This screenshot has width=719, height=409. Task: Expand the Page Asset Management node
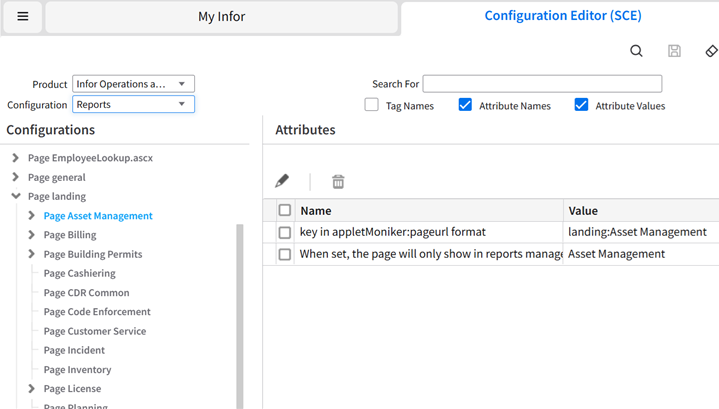pos(31,216)
